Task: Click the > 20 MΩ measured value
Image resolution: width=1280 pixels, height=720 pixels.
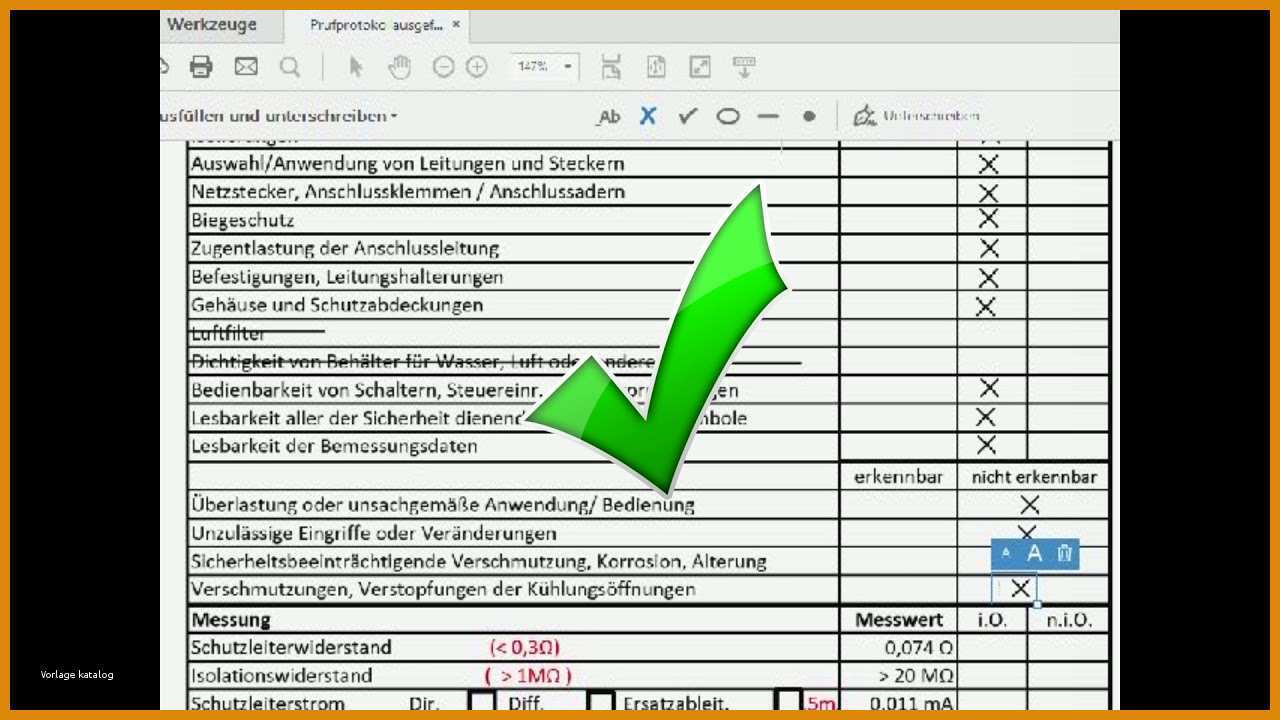Action: [915, 675]
